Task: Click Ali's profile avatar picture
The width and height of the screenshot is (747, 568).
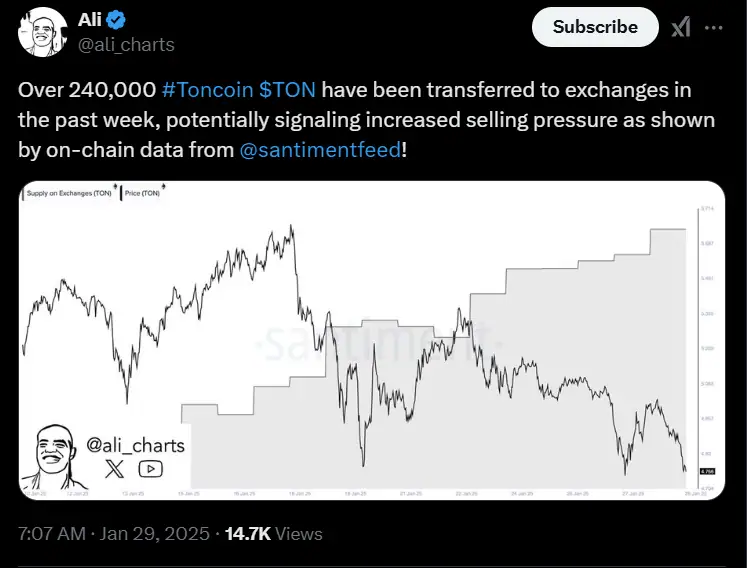Action: 39,32
